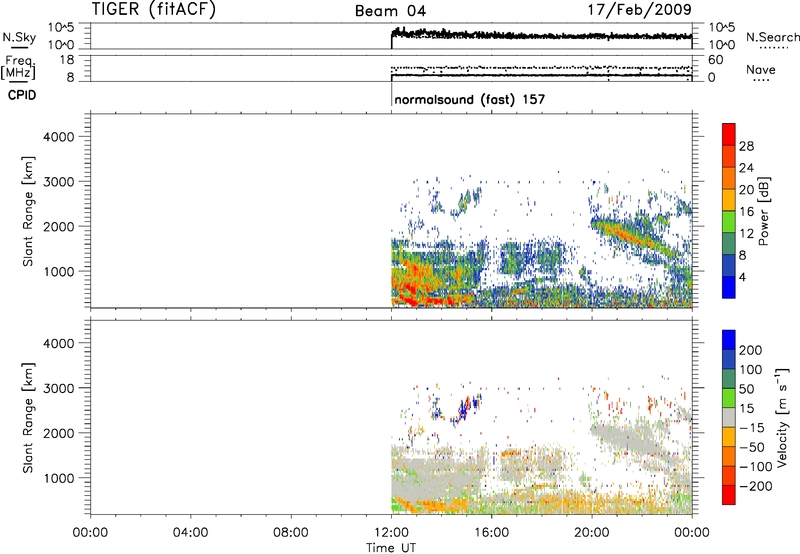Select the 20:00 time tick label
Viewport: 800px width, 554px height.
[592, 533]
